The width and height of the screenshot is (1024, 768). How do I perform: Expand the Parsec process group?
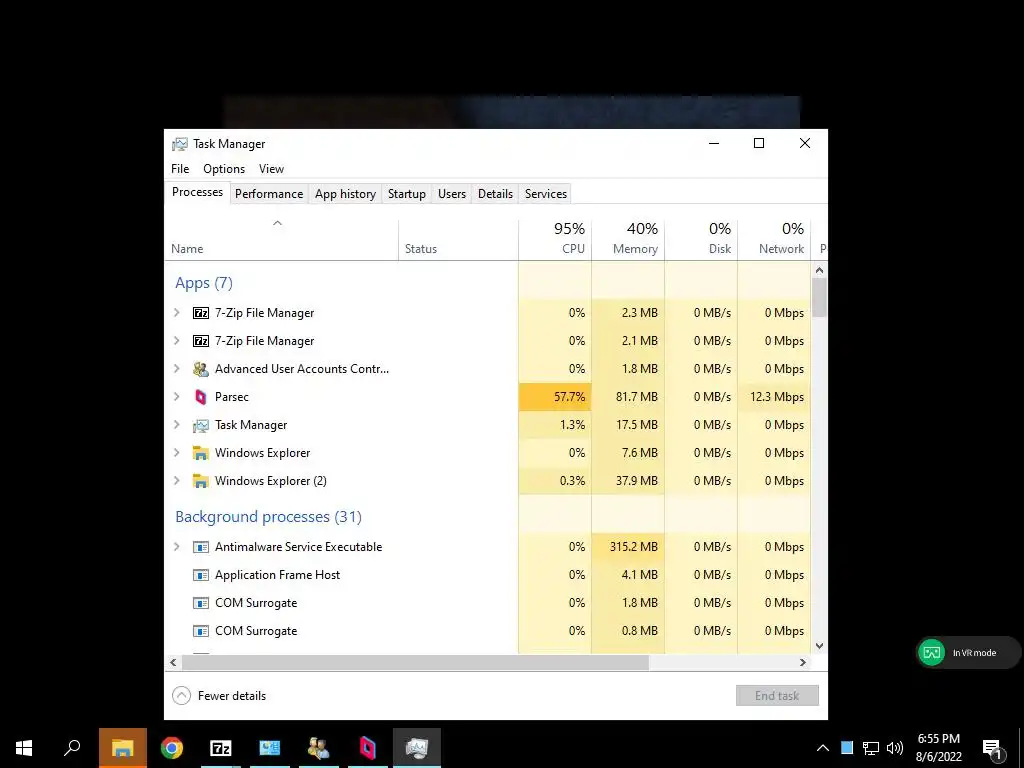[x=176, y=397]
